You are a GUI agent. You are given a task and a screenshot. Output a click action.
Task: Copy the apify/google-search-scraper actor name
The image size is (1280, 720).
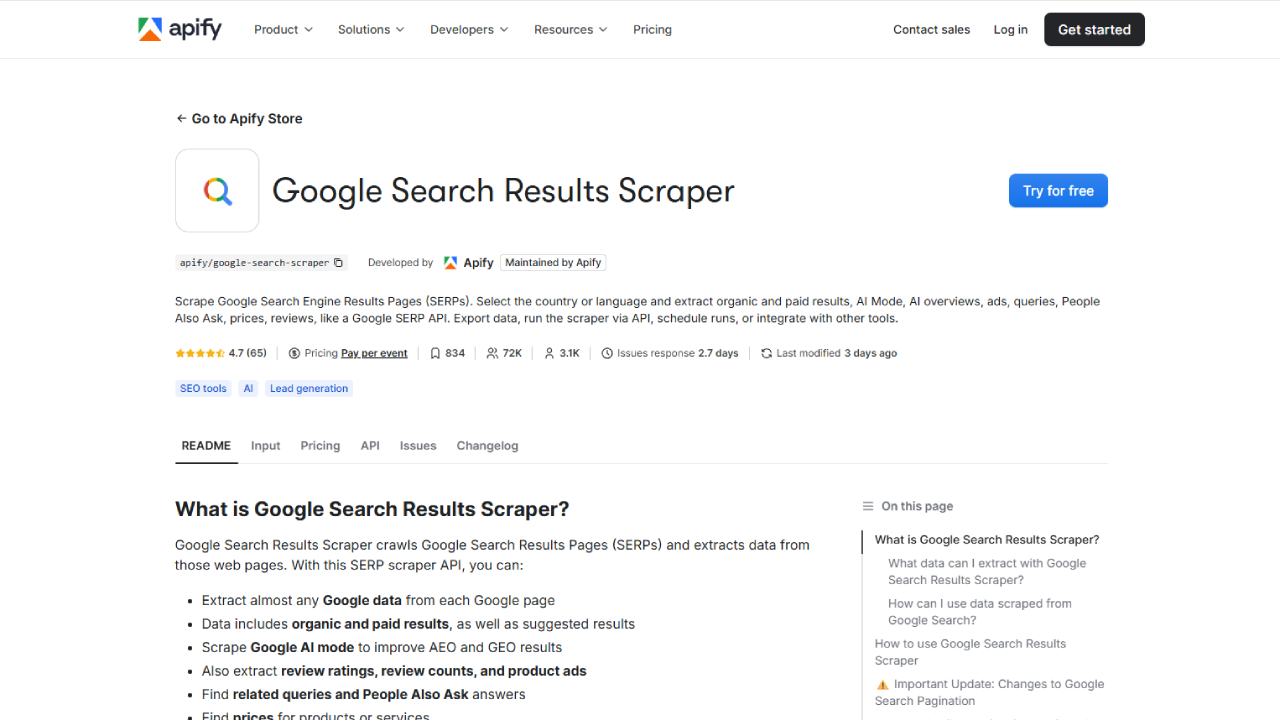click(x=338, y=263)
